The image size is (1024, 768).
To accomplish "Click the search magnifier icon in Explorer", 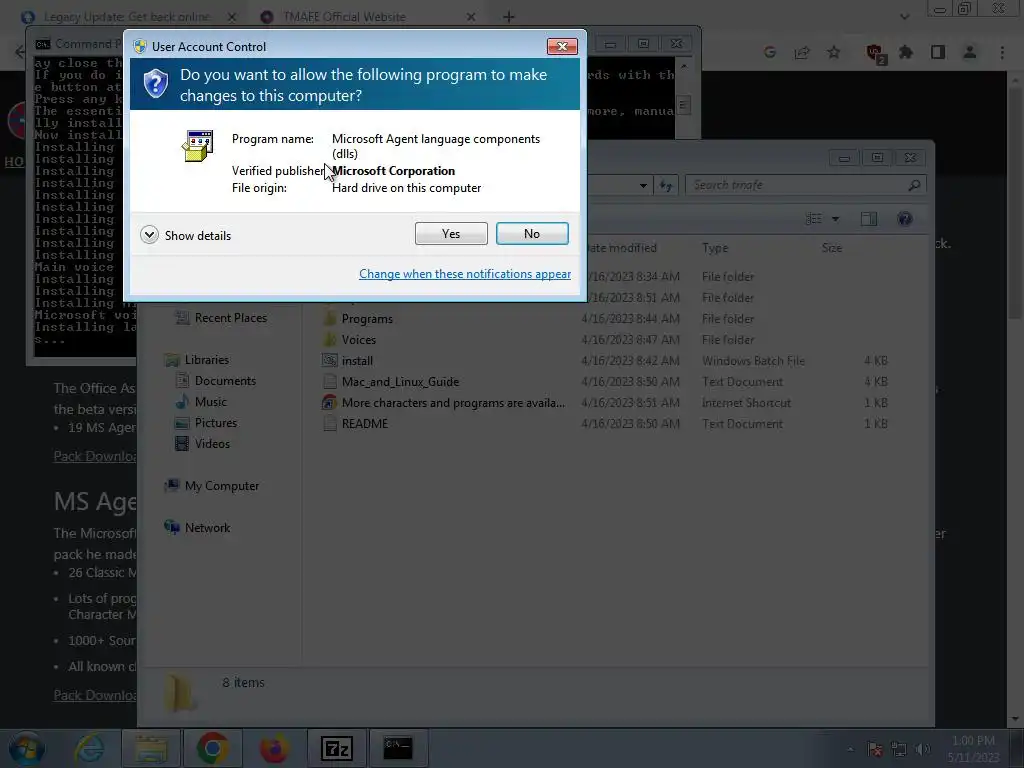I will tap(914, 185).
